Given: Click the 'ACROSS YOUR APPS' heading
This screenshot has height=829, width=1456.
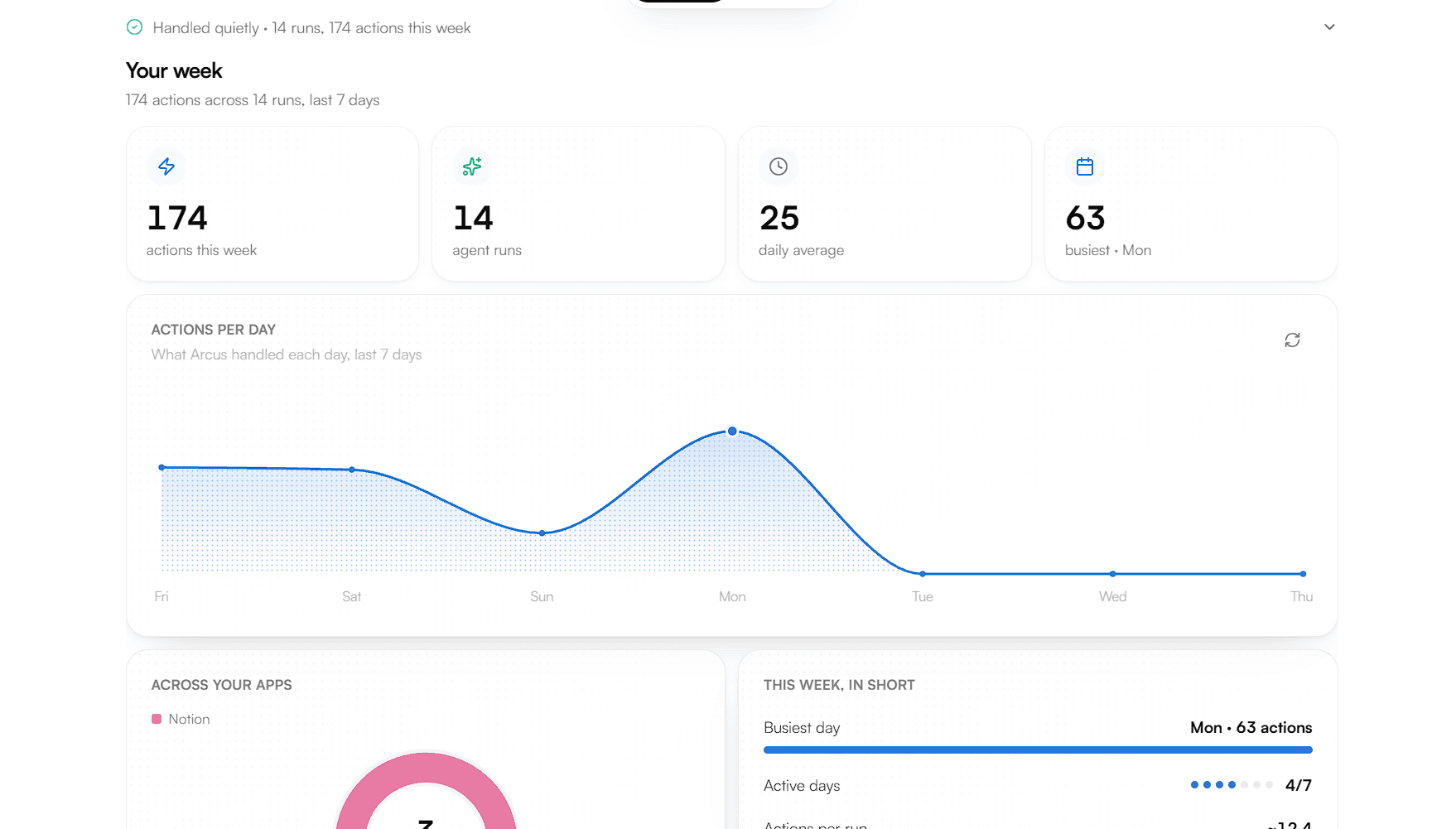Looking at the screenshot, I should tap(222, 685).
